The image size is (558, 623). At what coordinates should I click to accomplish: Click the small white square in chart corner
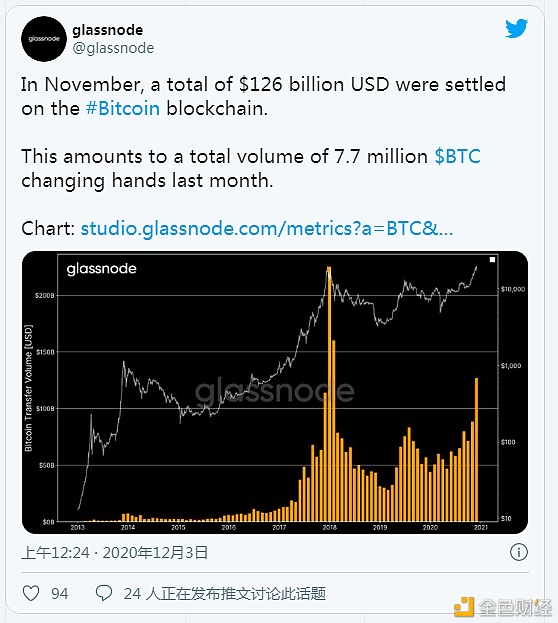(492, 259)
